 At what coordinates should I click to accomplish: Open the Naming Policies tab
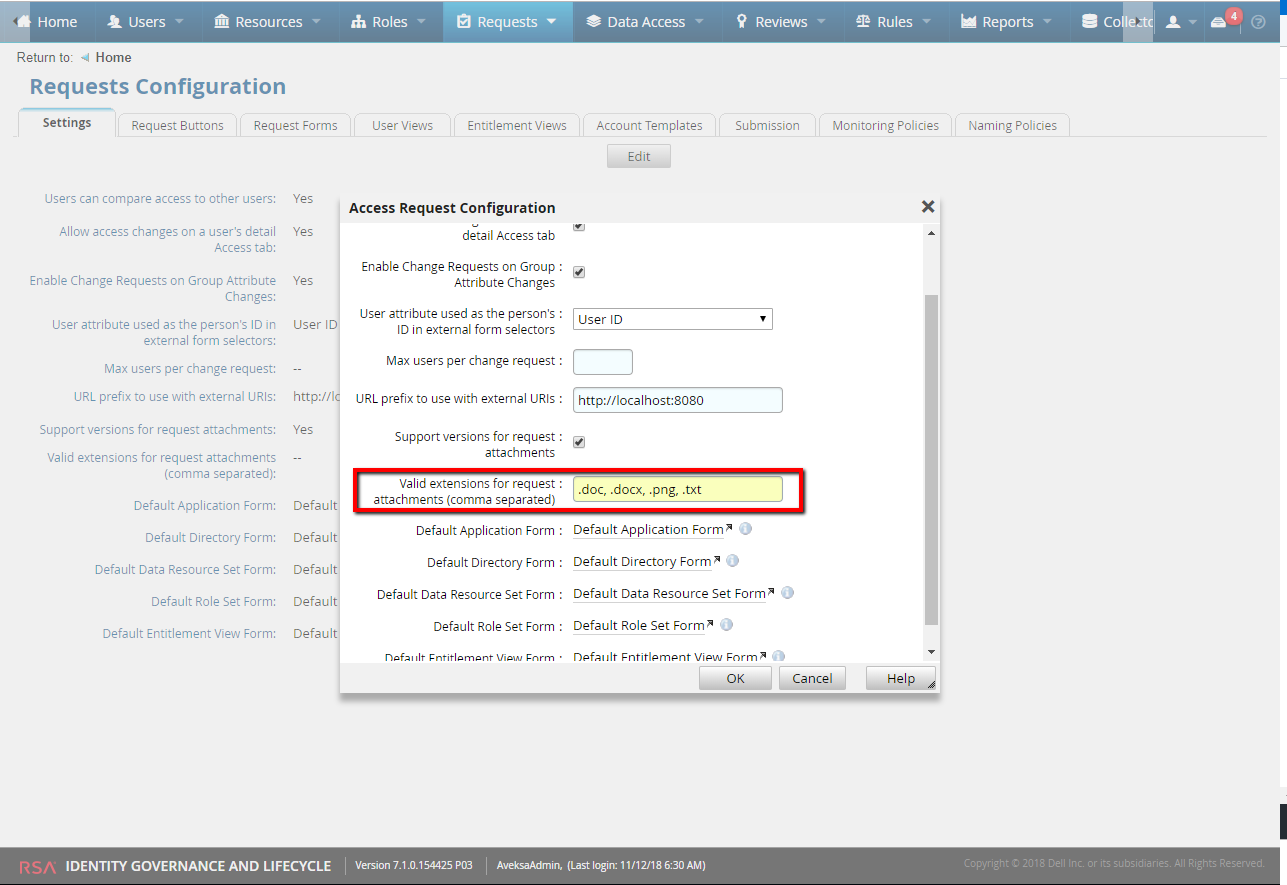coord(1012,124)
